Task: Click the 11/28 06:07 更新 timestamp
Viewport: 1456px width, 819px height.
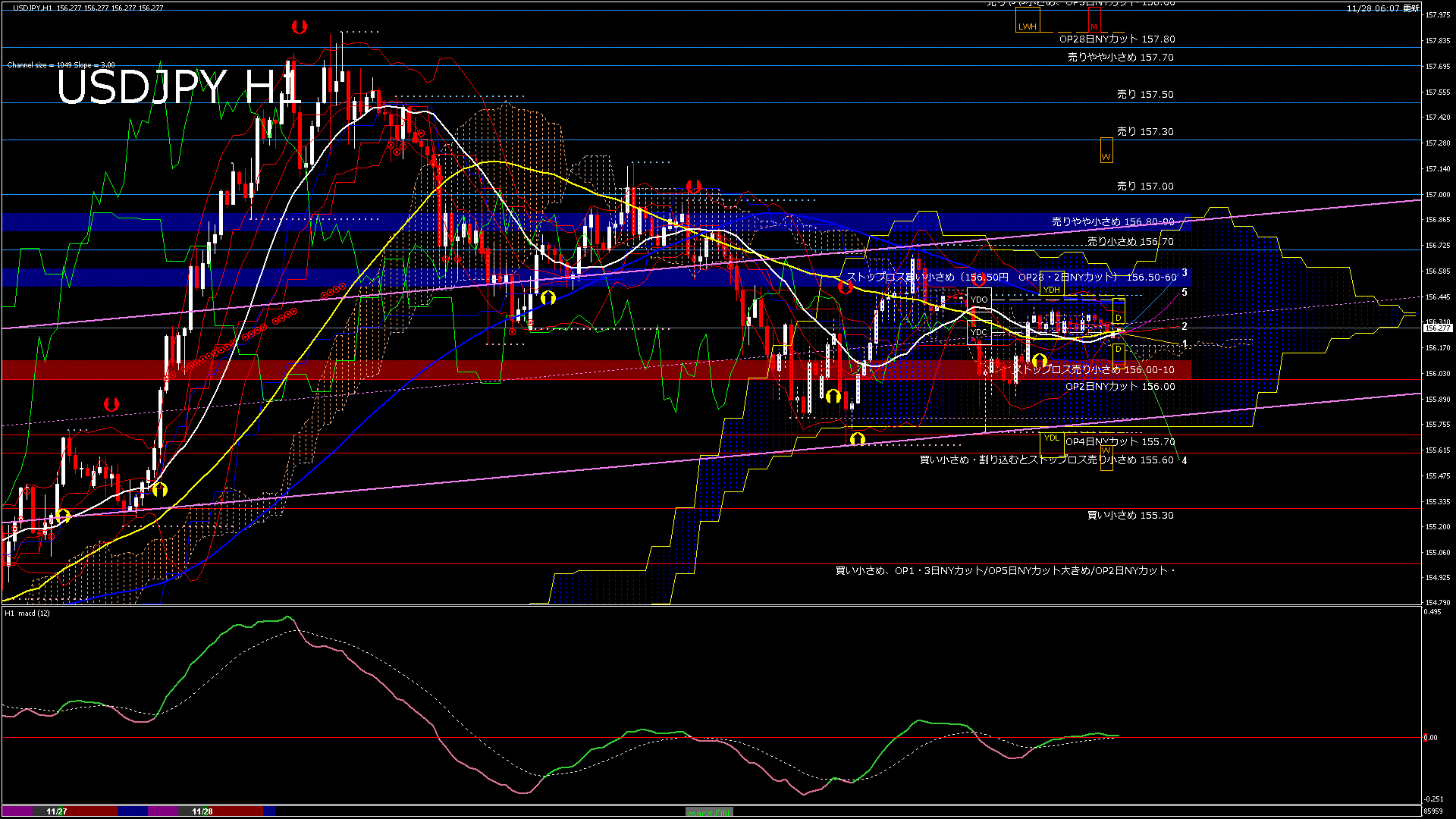Action: 1382,8
